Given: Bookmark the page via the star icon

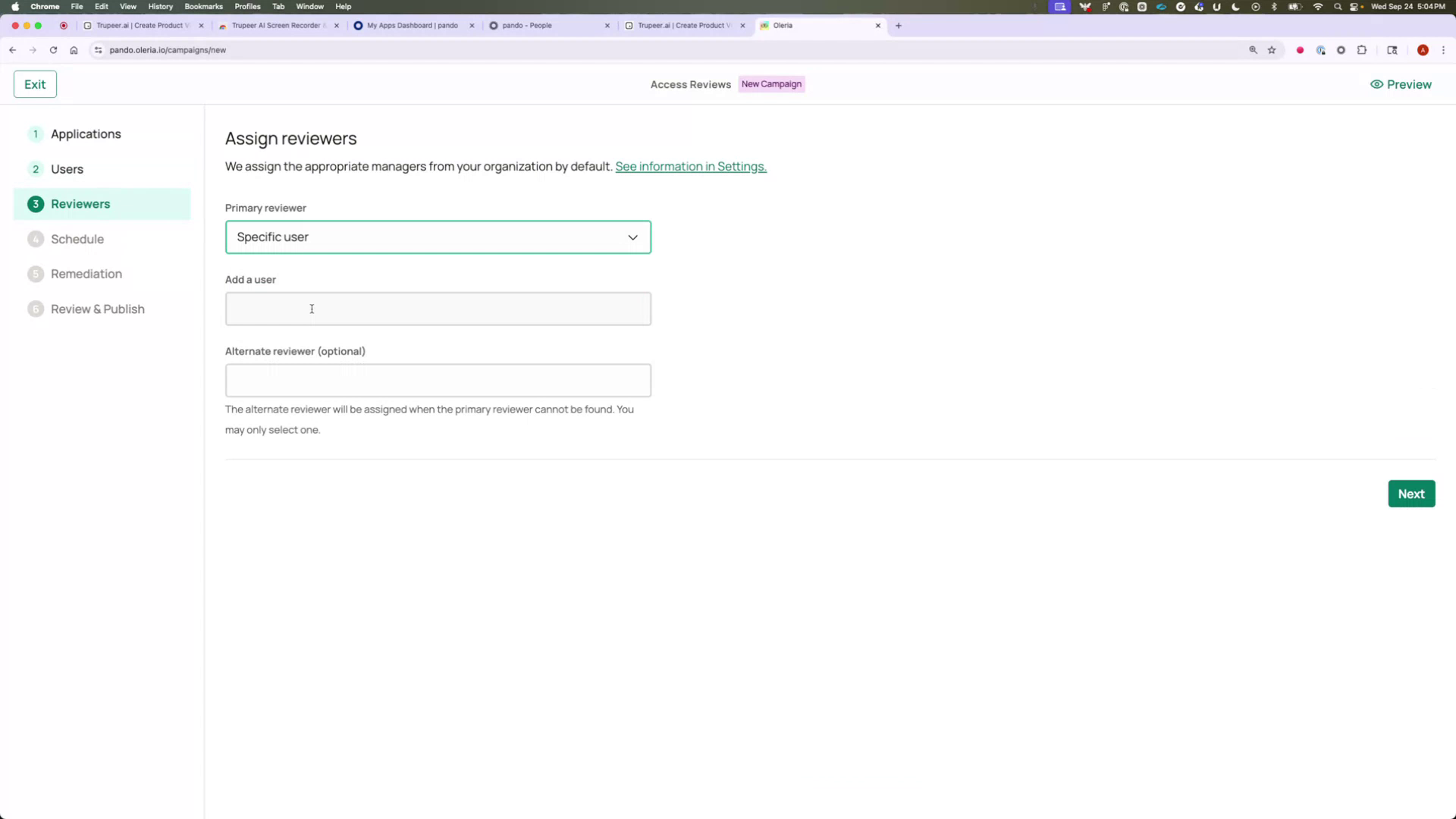Looking at the screenshot, I should click(x=1272, y=50).
